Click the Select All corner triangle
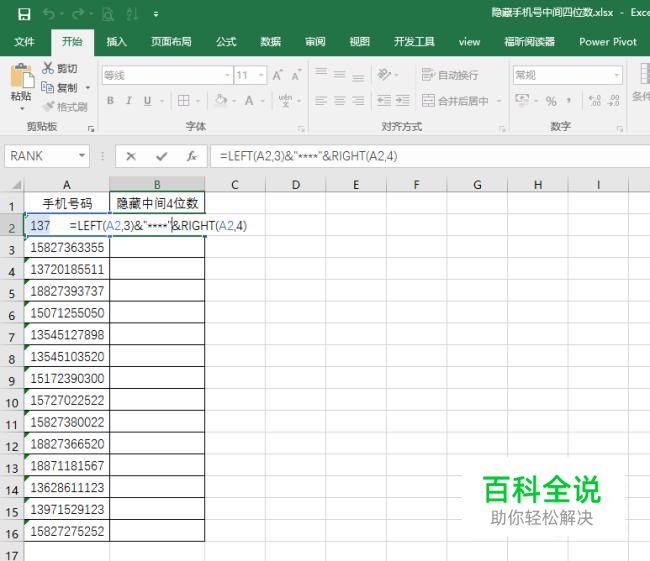 click(15, 185)
